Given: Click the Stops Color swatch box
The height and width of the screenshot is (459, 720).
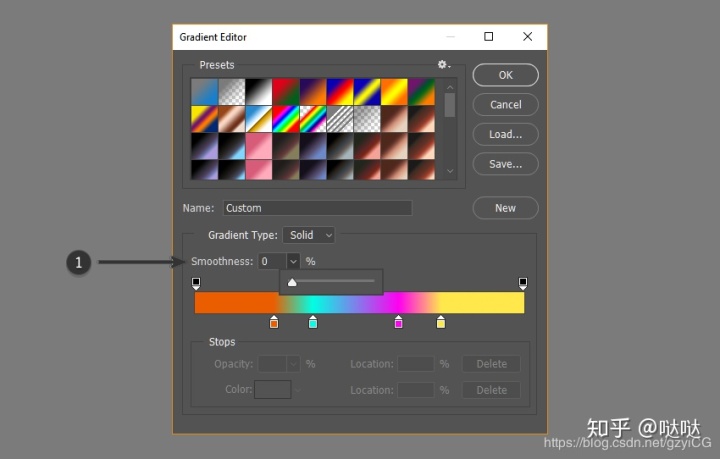Looking at the screenshot, I should (273, 389).
